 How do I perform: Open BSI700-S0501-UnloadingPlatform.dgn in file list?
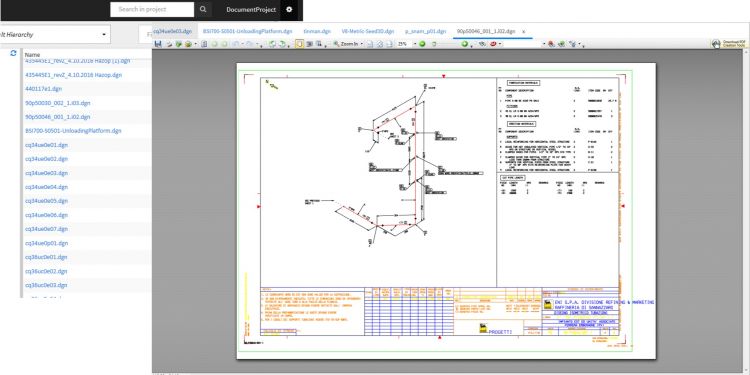(x=73, y=131)
